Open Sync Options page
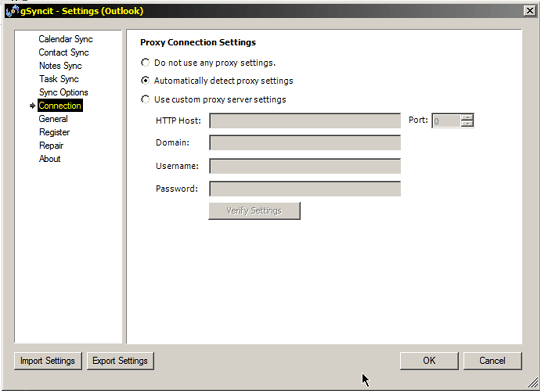540x391 pixels. (63, 92)
